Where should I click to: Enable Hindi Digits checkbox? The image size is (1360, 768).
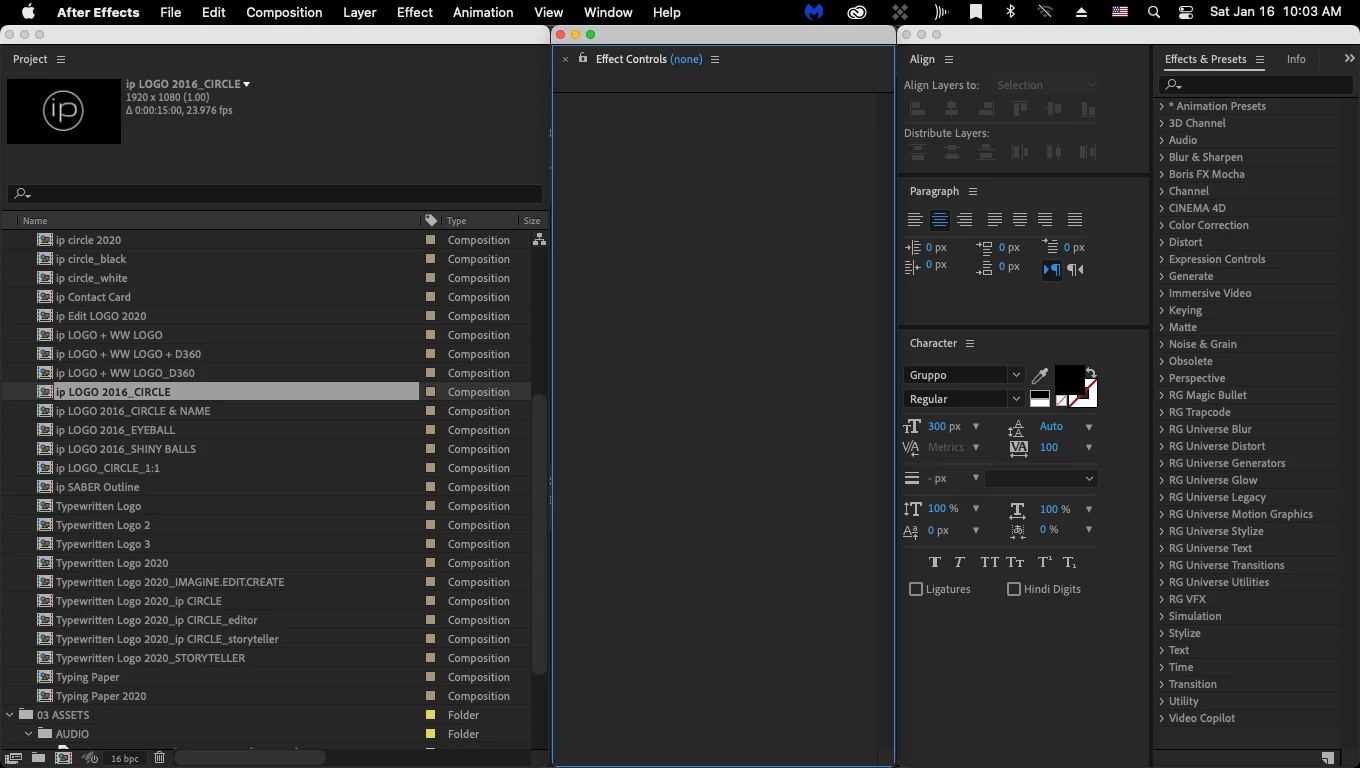click(x=1014, y=589)
